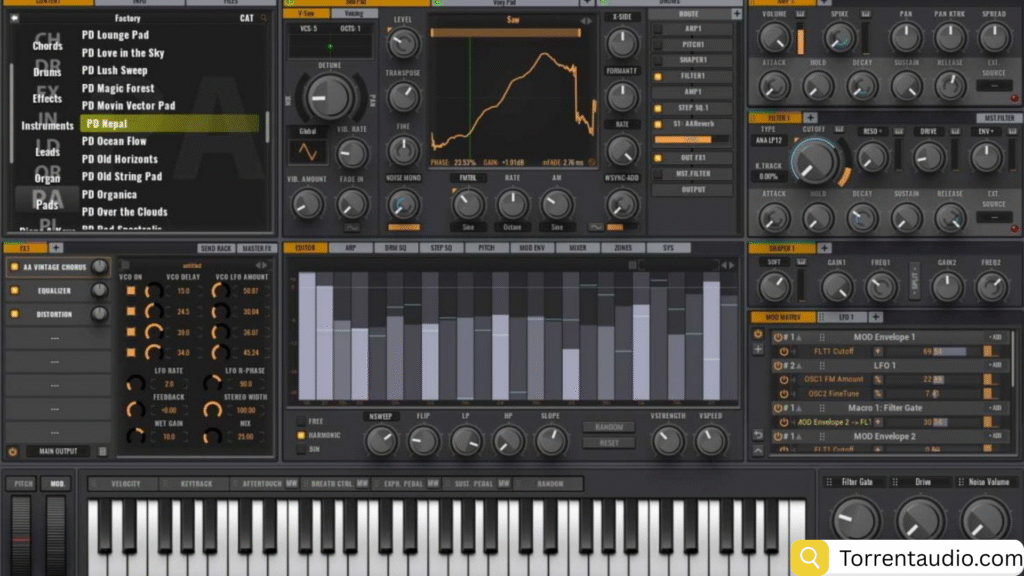The image size is (1024, 576).
Task: Disable the Distortion effect
Action: pos(14,314)
